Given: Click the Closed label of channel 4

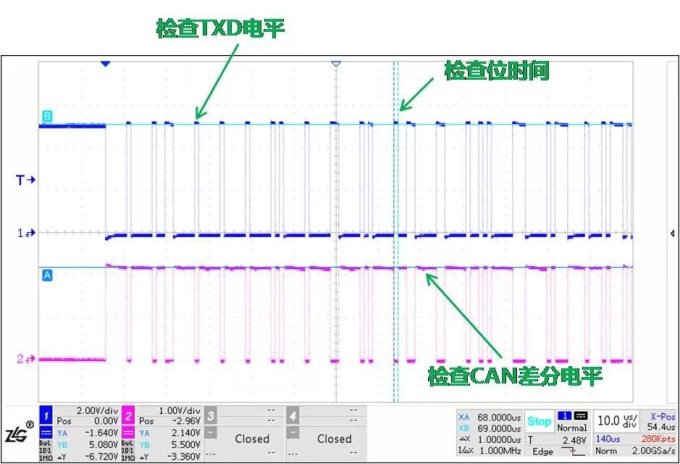Looking at the screenshot, I should 334,439.
